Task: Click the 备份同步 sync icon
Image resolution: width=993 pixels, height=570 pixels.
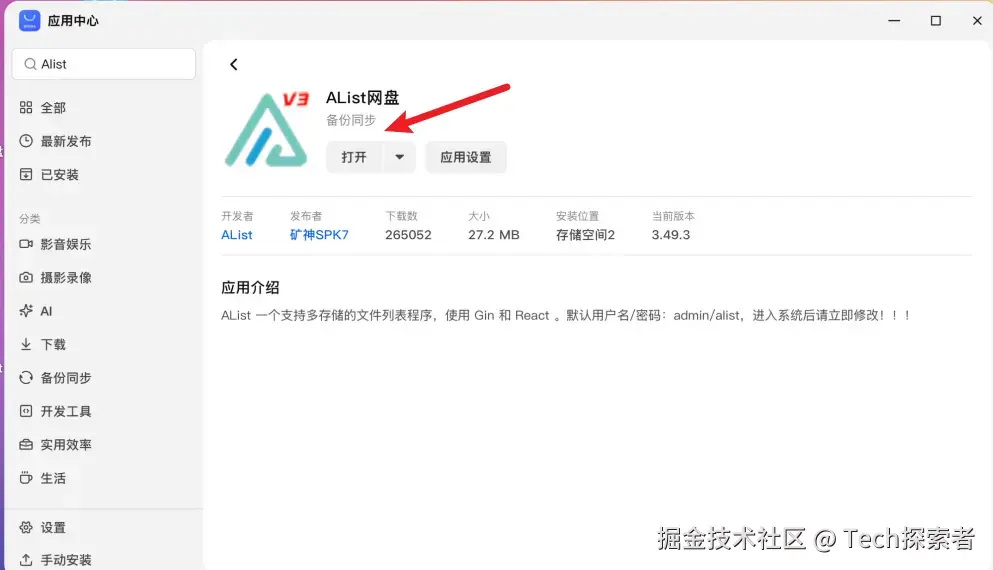Action: 26,377
